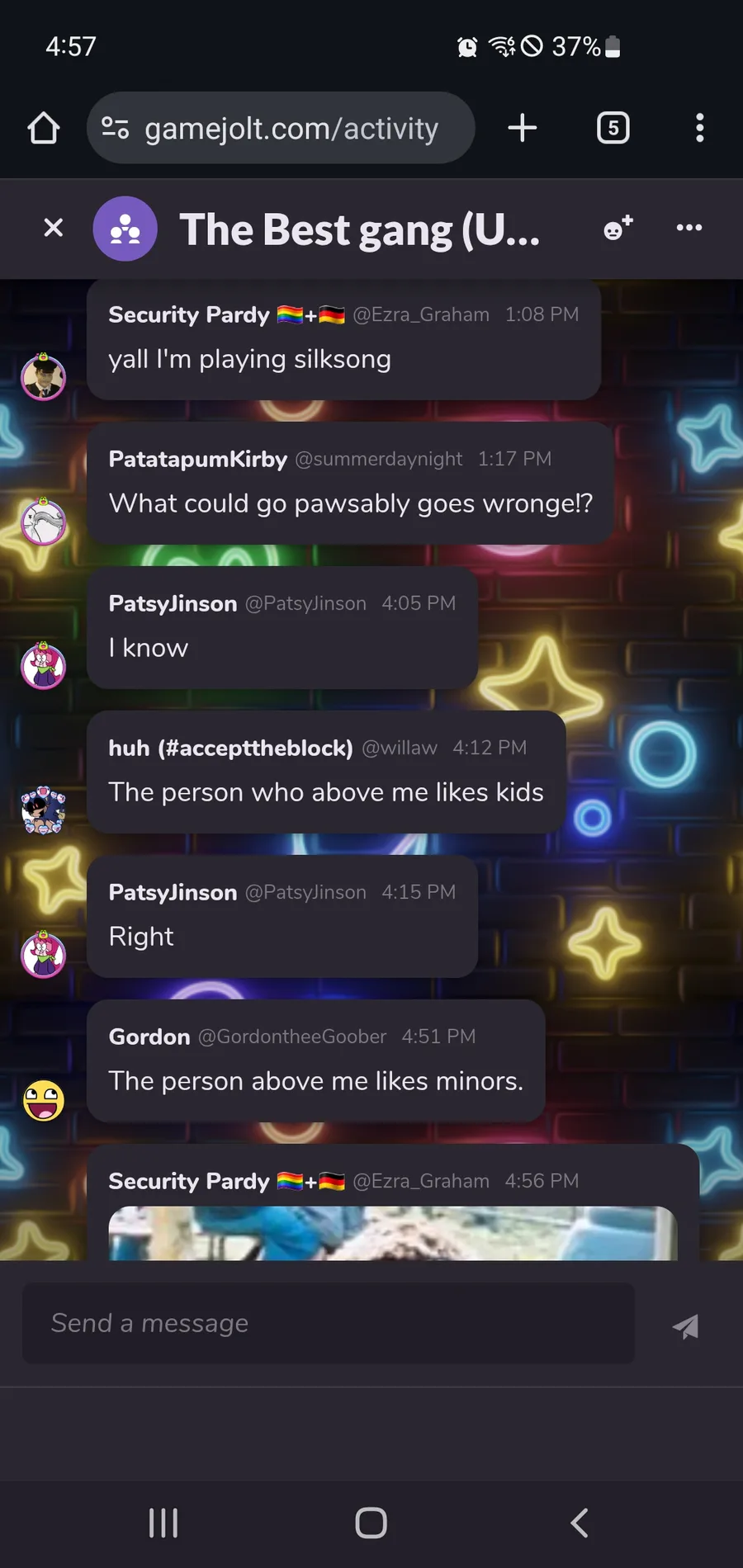Click PatsyJinson's avatar beside "I know"
The height and width of the screenshot is (1568, 743).
click(44, 666)
